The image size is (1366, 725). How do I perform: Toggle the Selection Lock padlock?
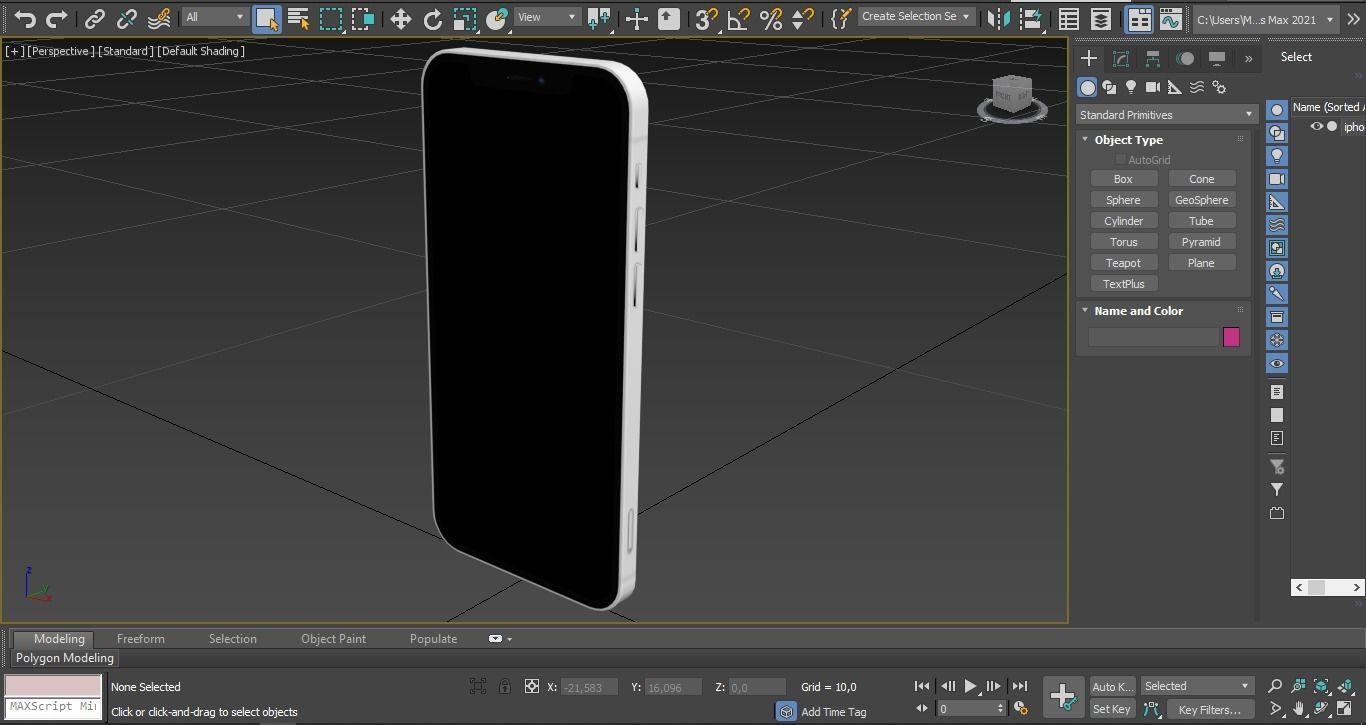coord(505,686)
